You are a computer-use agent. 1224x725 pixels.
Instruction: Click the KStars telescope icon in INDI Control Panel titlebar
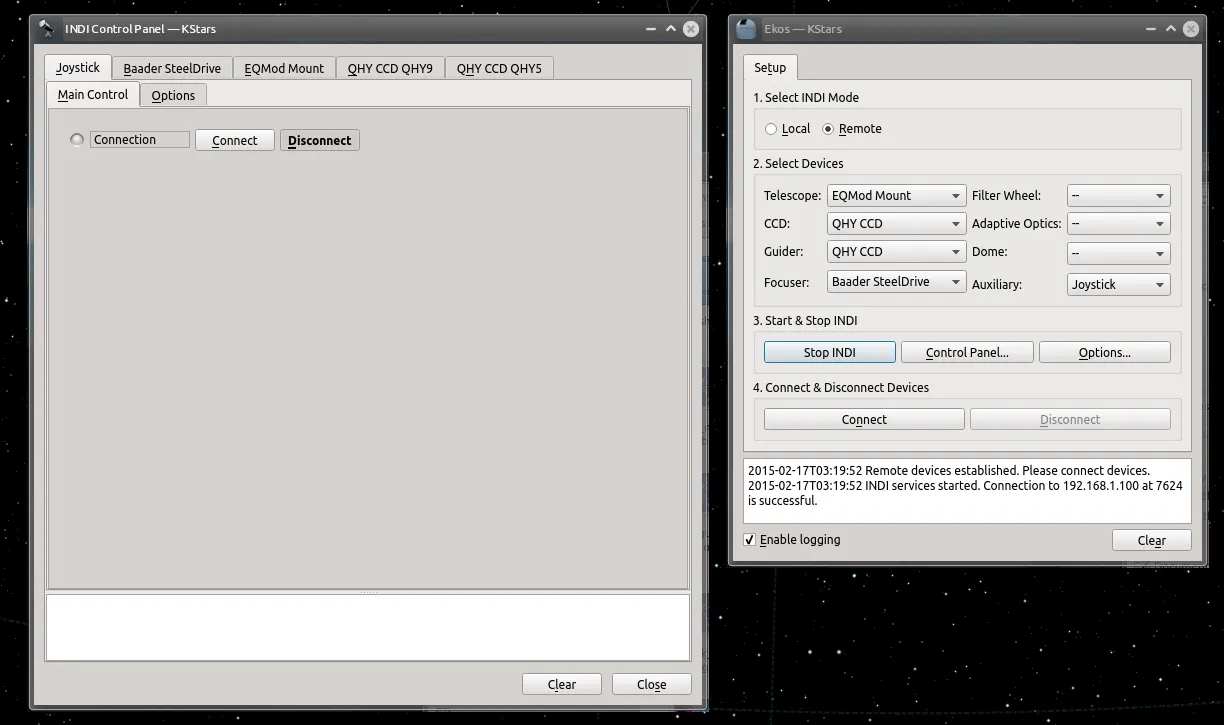(x=47, y=28)
